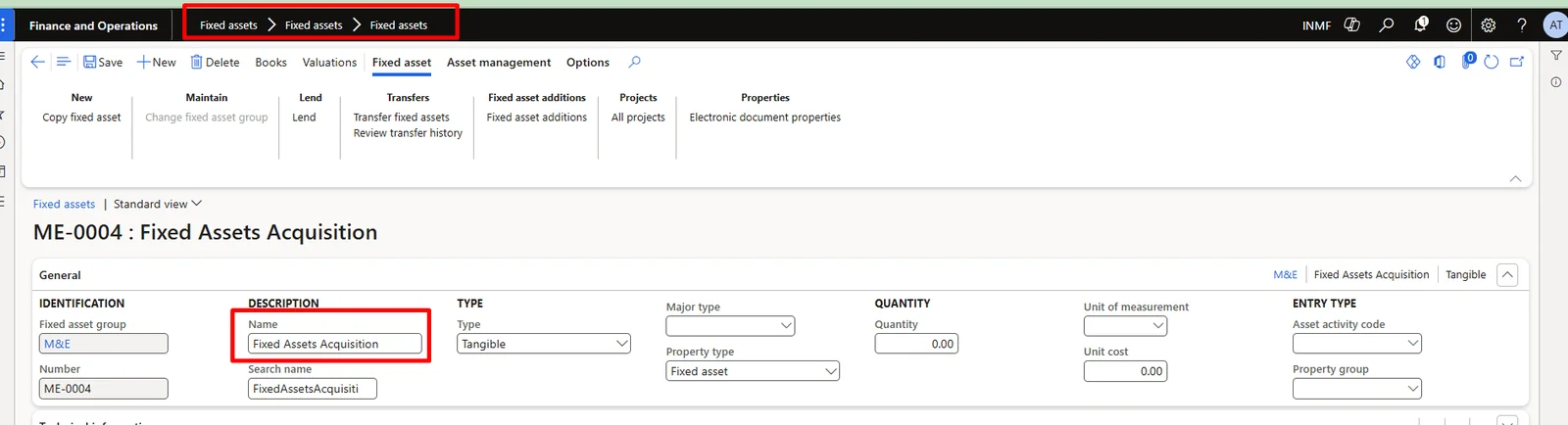1568x425 pixels.
Task: Open Fixed asset additions
Action: (536, 118)
